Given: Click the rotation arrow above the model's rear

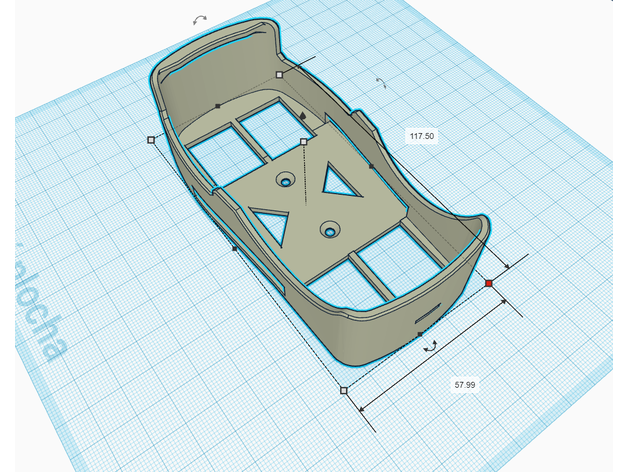Looking at the screenshot, I should click(x=200, y=19).
